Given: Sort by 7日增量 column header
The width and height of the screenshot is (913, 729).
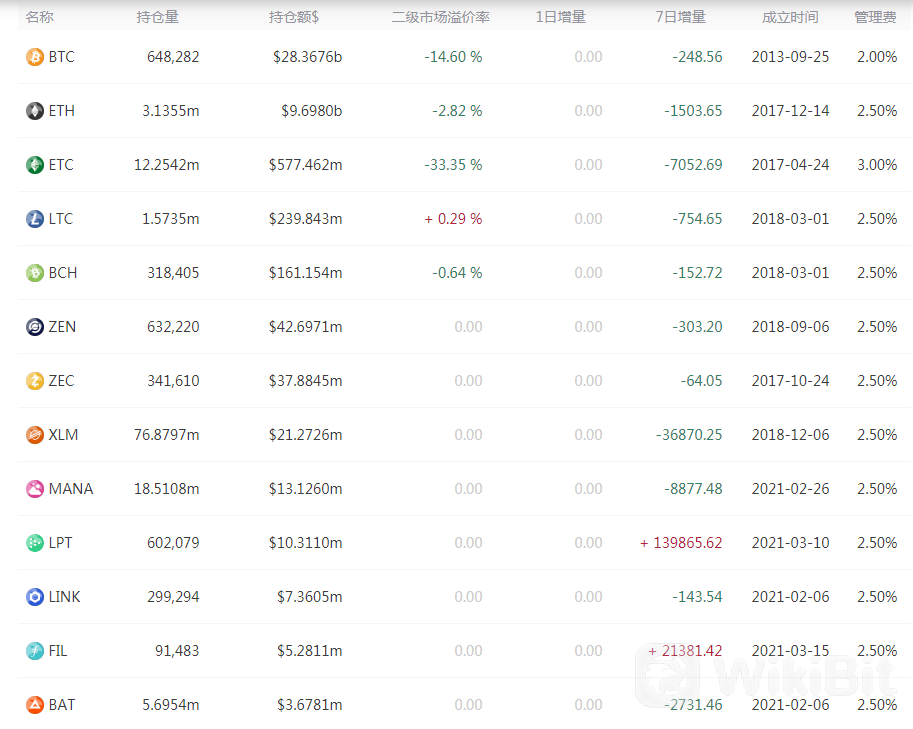Looking at the screenshot, I should click(681, 17).
